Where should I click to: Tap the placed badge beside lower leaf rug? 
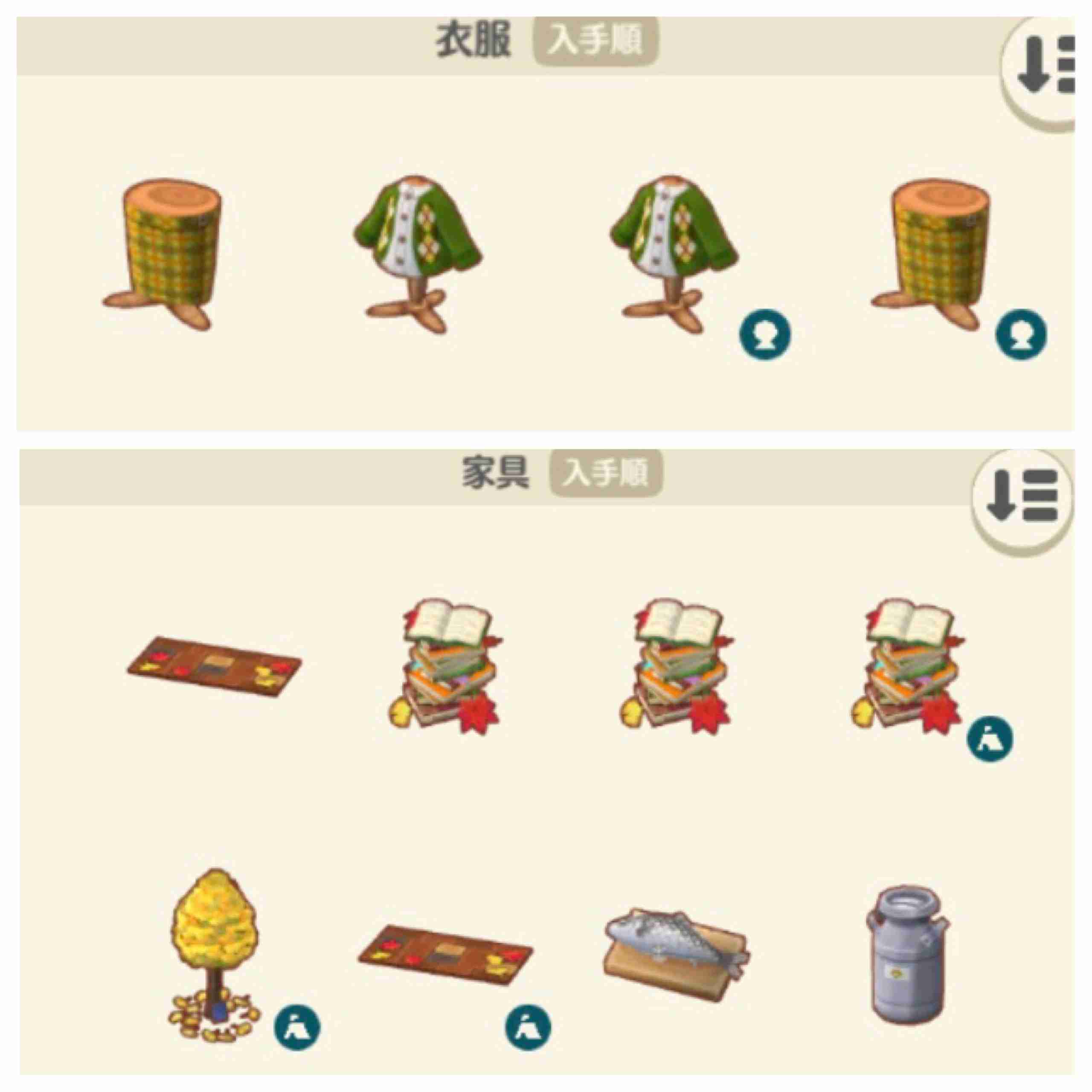[528, 1027]
